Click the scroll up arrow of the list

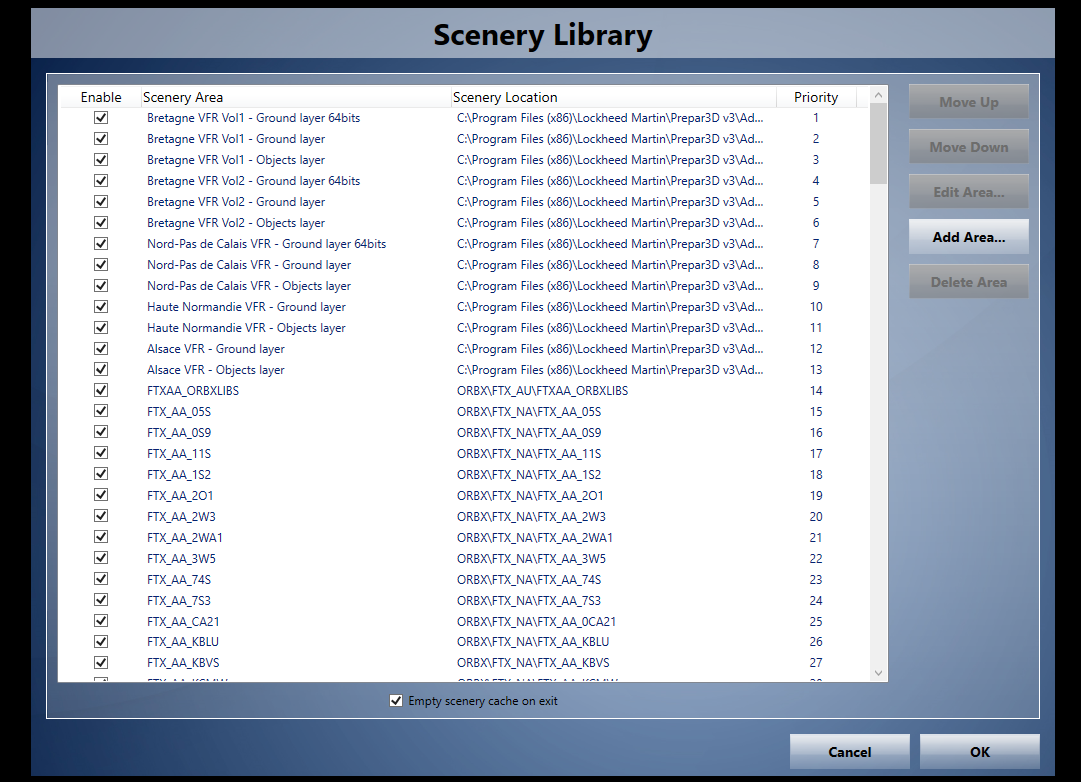[x=878, y=95]
